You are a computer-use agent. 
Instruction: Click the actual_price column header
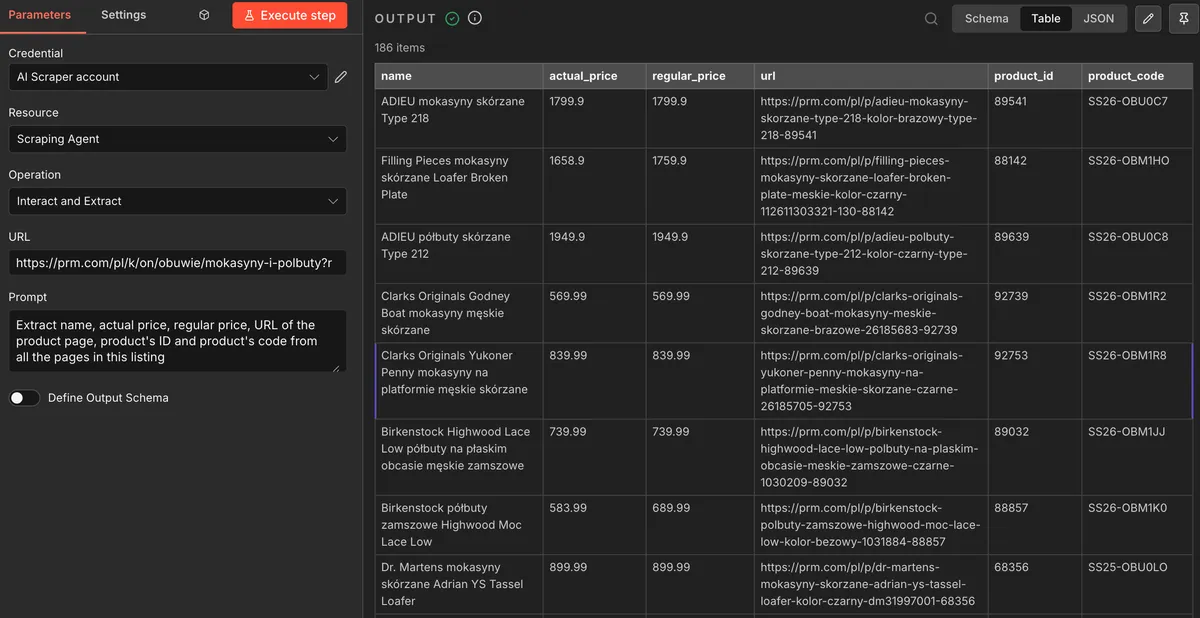point(594,76)
